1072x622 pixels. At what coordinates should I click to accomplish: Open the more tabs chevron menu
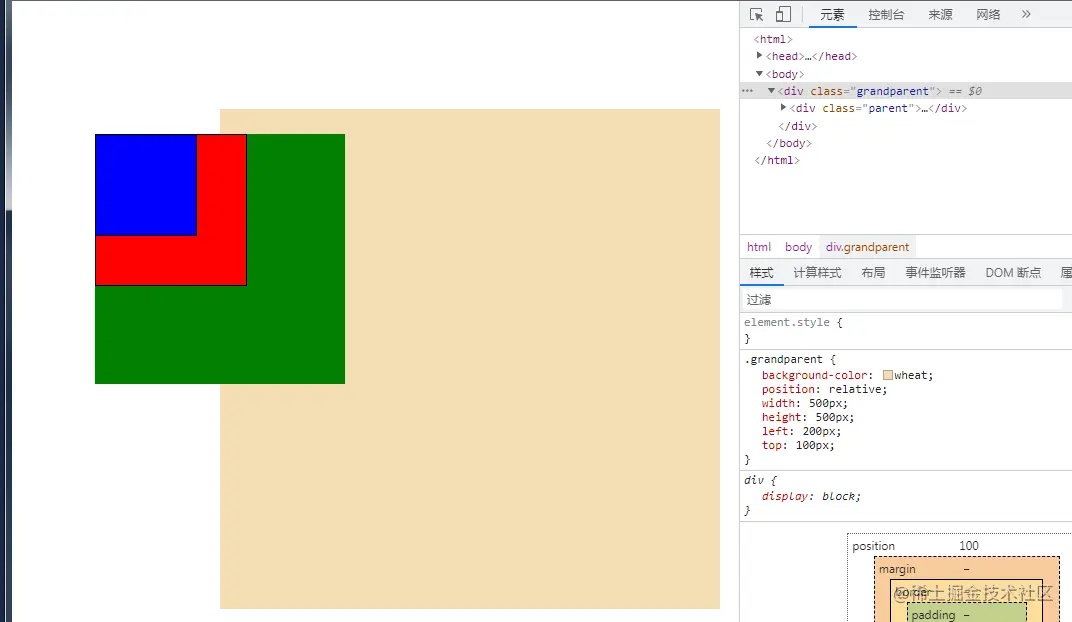(x=1026, y=14)
